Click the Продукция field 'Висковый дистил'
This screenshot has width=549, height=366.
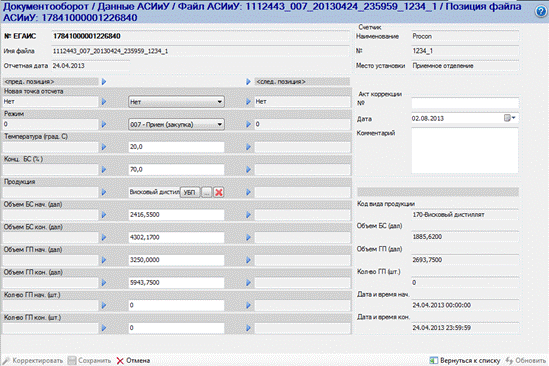pos(154,192)
